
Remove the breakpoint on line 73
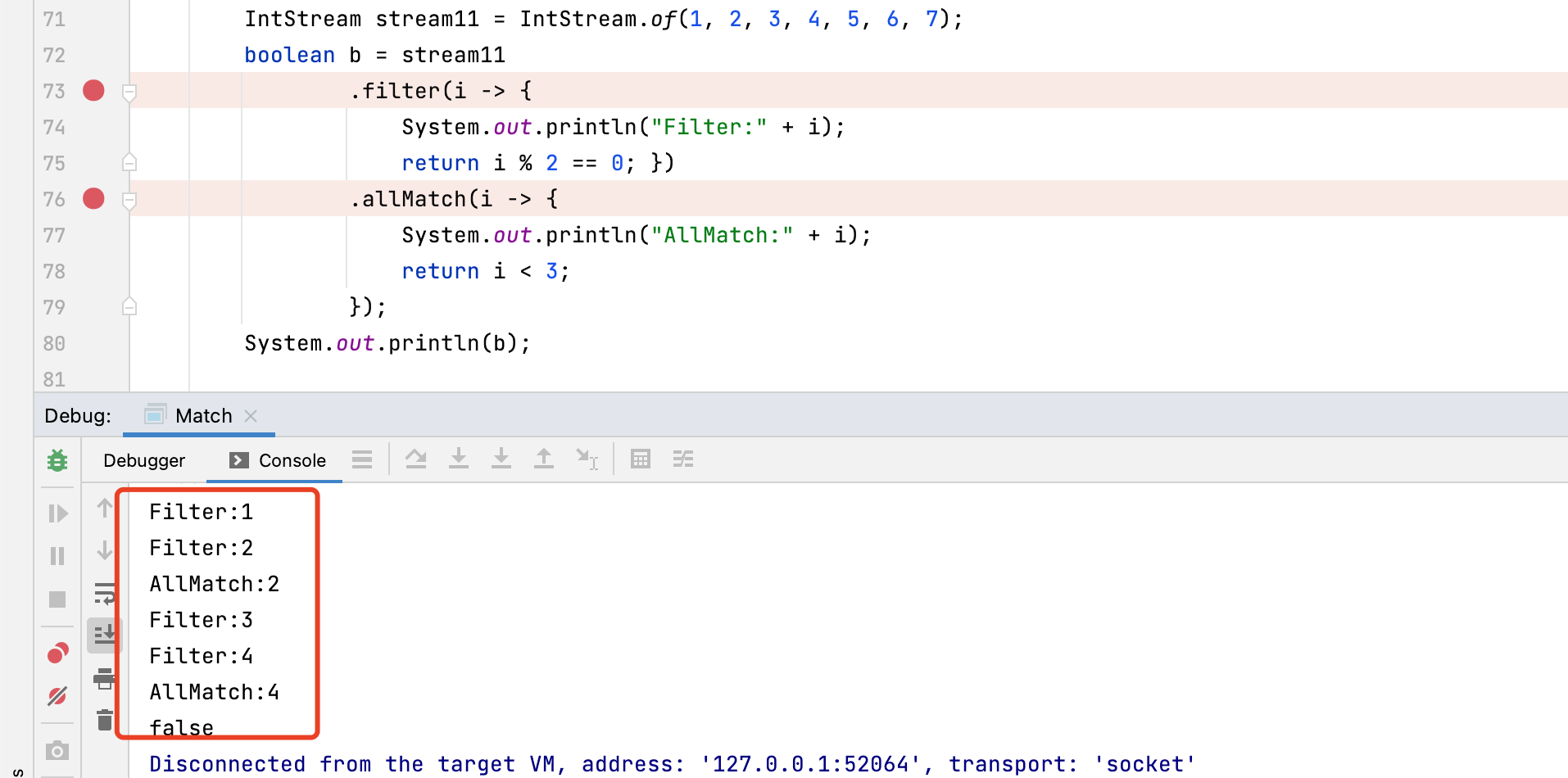(x=94, y=90)
